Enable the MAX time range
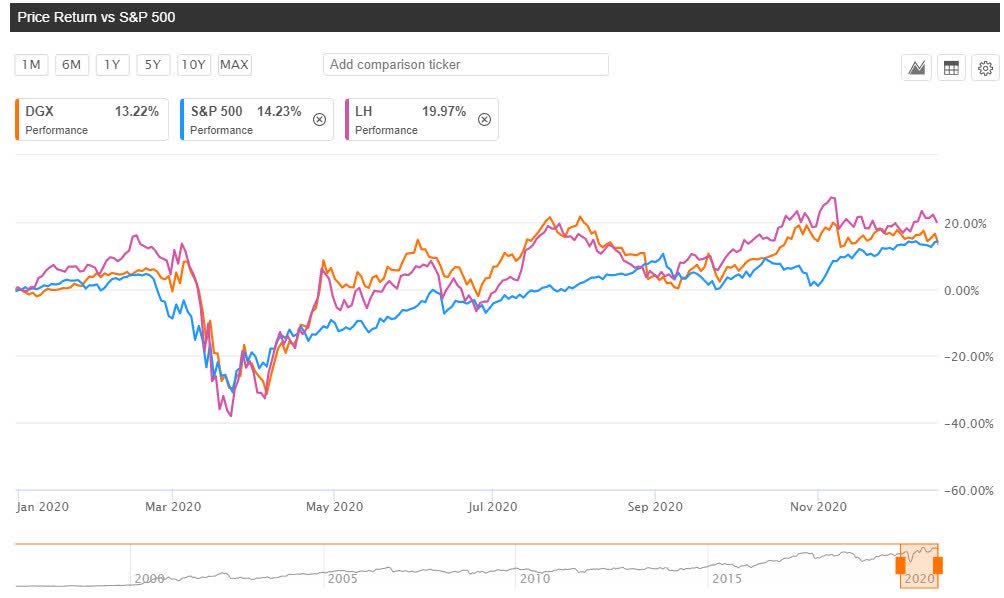Image resolution: width=1004 pixels, height=598 pixels. point(234,64)
